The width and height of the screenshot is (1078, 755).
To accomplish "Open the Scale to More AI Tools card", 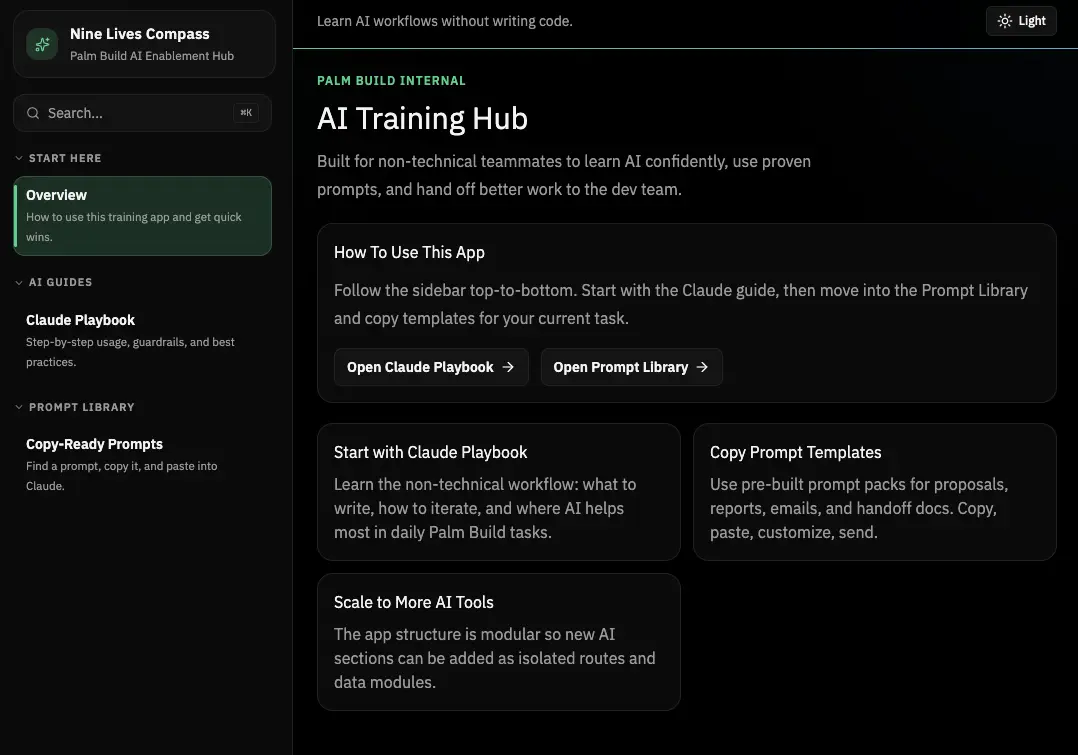I will coord(498,641).
